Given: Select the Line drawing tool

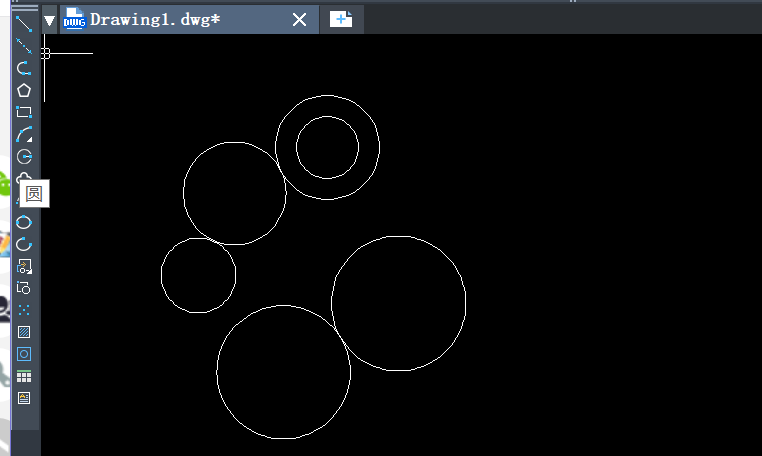Looking at the screenshot, I should click(x=24, y=24).
